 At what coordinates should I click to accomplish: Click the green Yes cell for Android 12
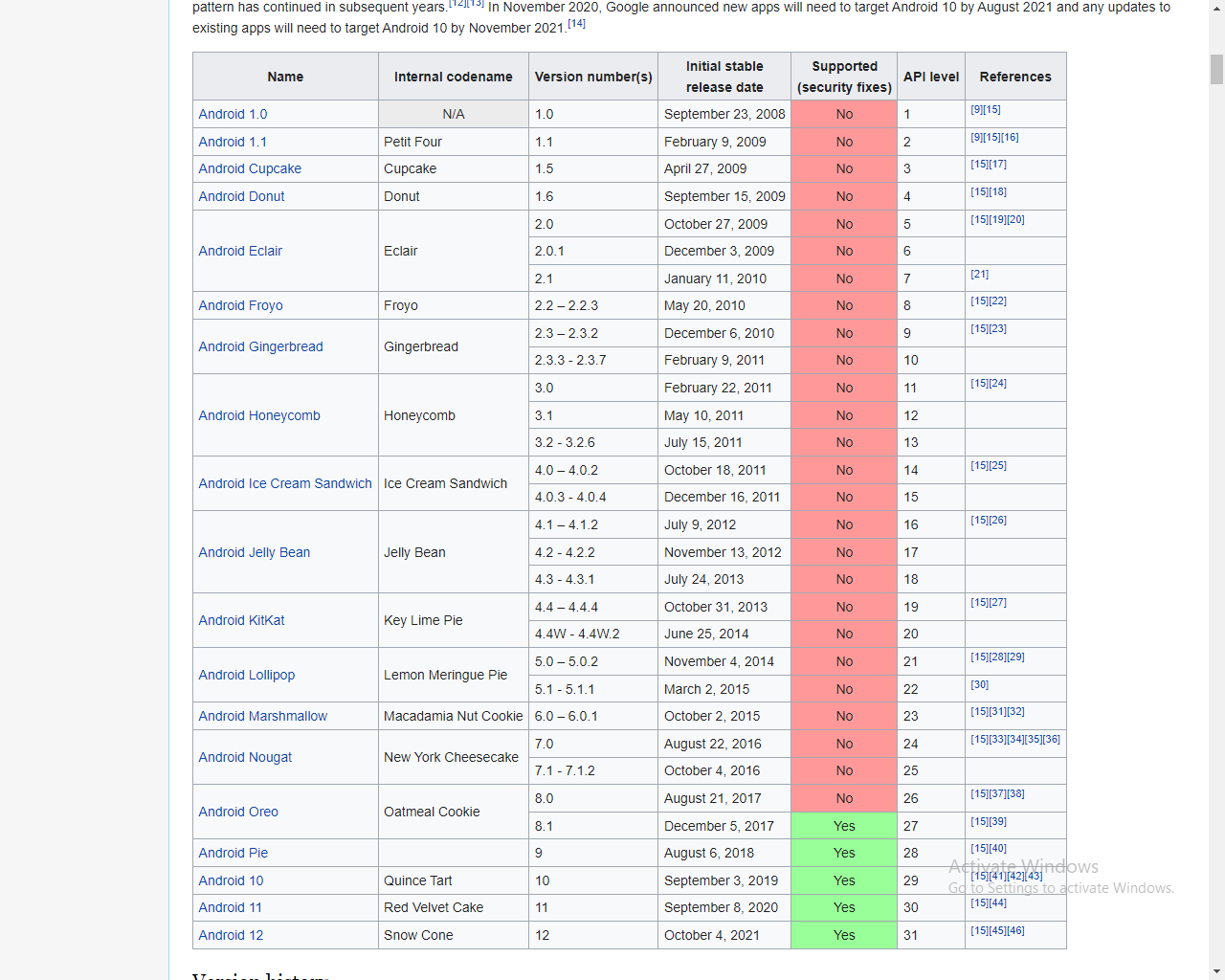844,935
